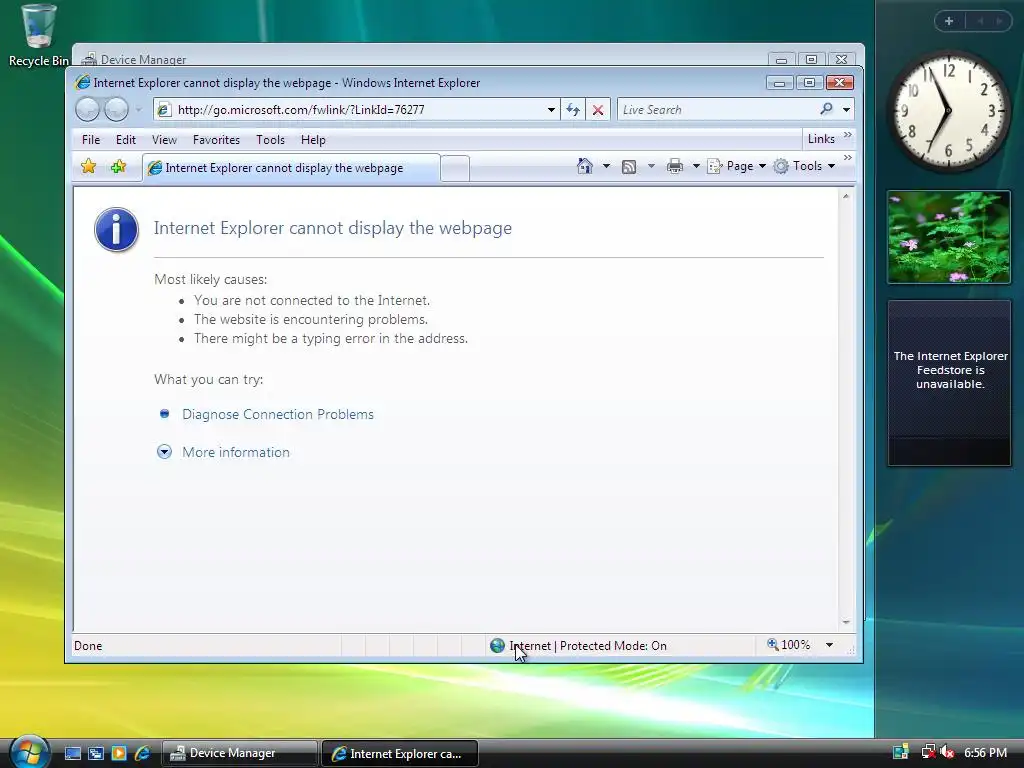Viewport: 1024px width, 768px height.
Task: Click the New Tab button
Action: (455, 168)
